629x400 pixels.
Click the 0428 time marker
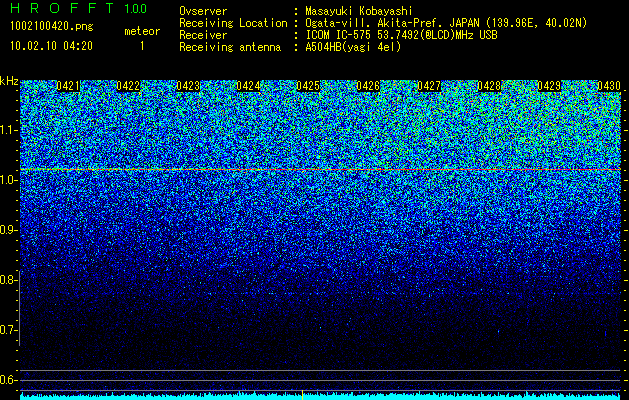pyautogui.click(x=489, y=86)
